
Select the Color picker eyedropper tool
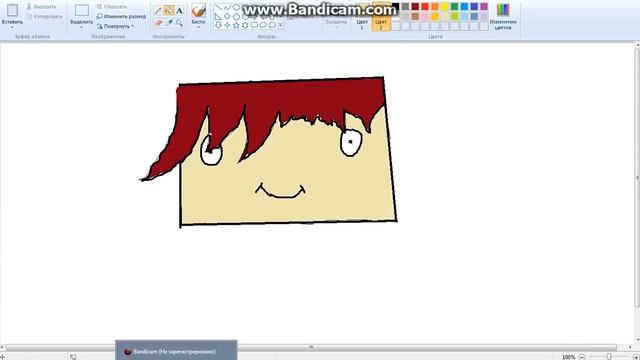[x=169, y=23]
